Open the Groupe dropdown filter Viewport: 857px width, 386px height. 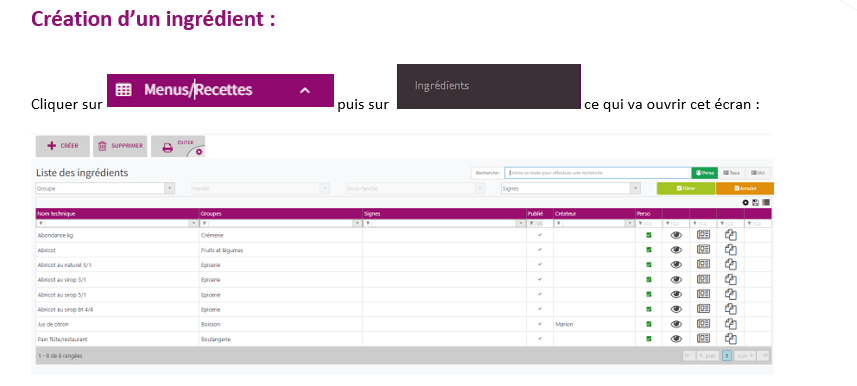tap(105, 188)
